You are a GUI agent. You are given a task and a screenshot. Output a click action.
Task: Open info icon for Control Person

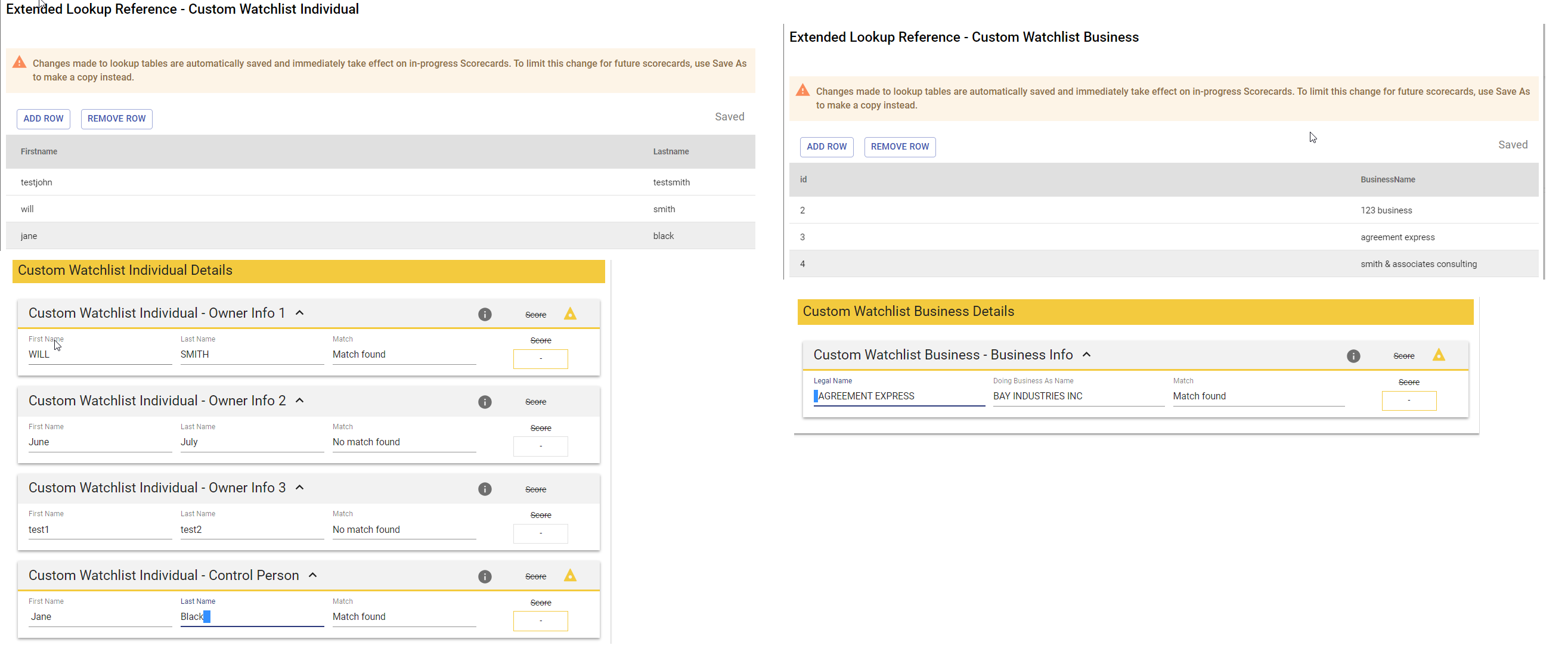point(485,577)
